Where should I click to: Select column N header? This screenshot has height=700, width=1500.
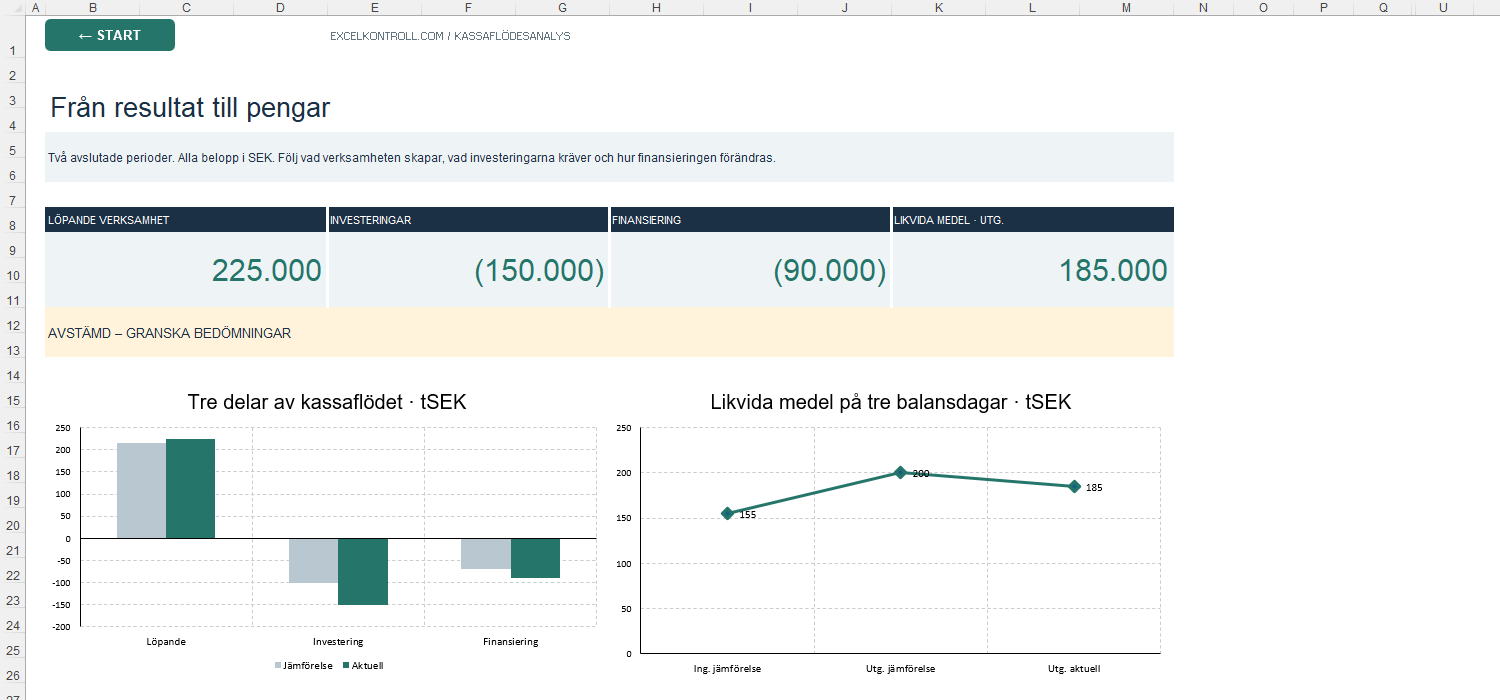point(1204,8)
